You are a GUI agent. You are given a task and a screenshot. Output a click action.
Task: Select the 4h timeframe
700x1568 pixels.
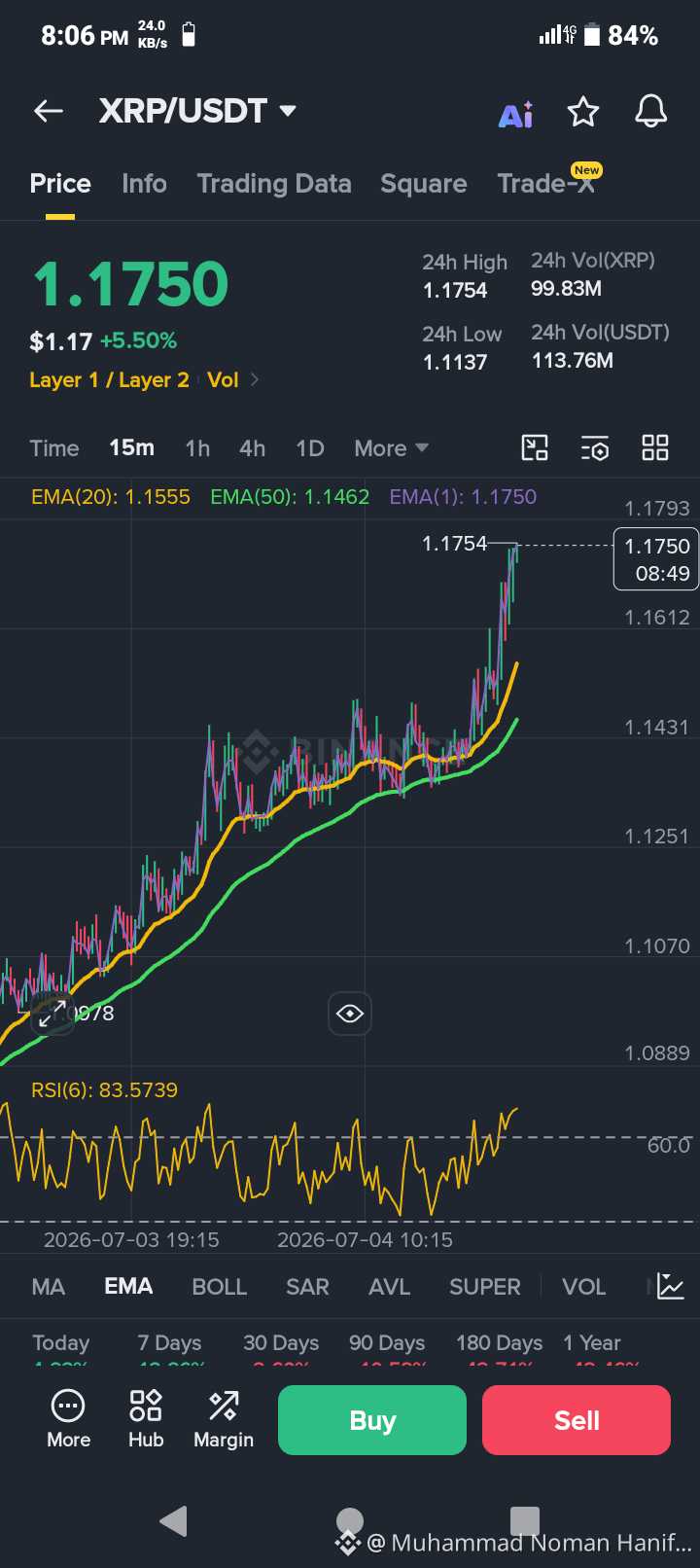coord(253,448)
